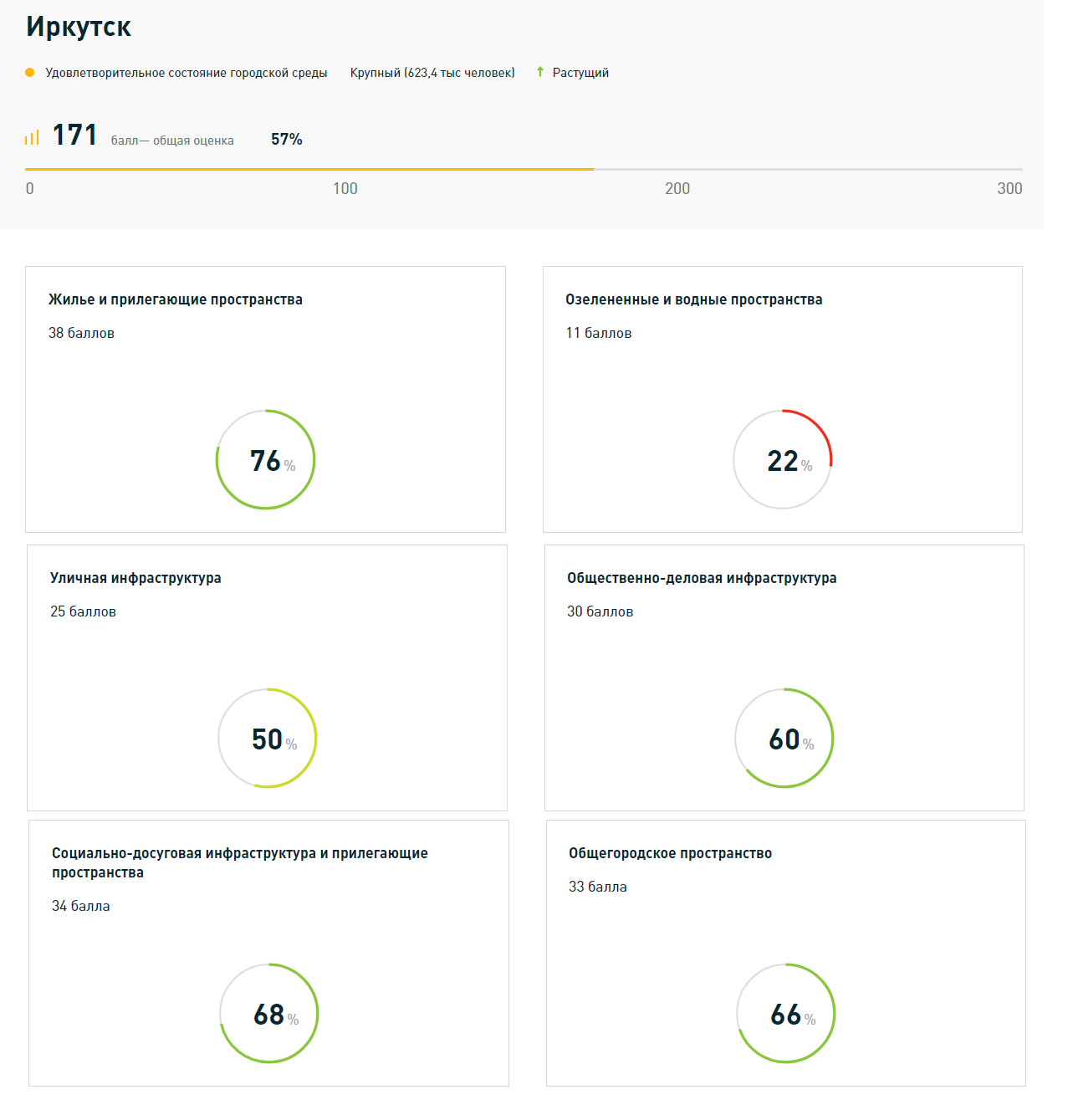Screen dimensions: 1073x1120
Task: Click the 68% social-leisure infrastructure gauge
Action: (x=268, y=1013)
